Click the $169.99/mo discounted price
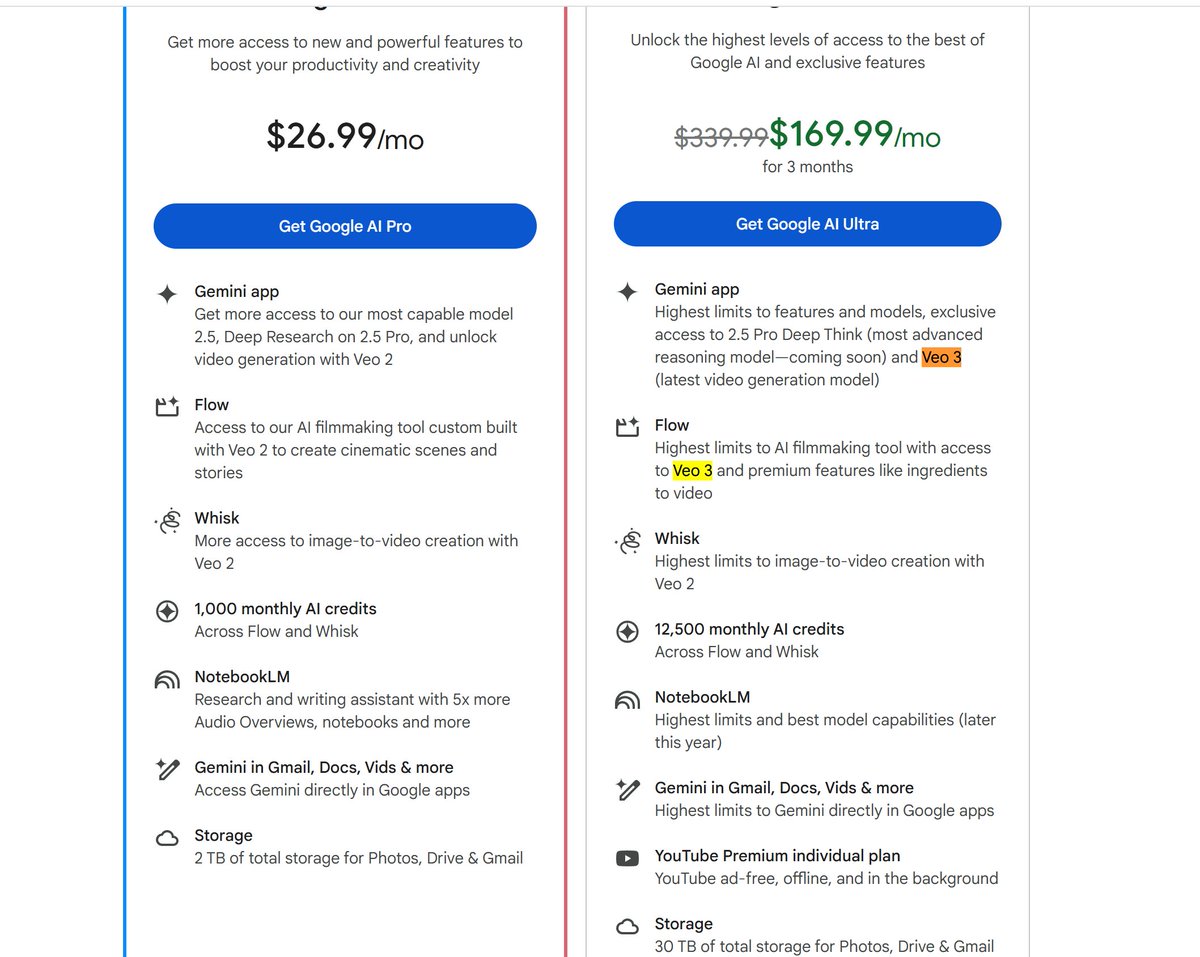 (x=855, y=134)
